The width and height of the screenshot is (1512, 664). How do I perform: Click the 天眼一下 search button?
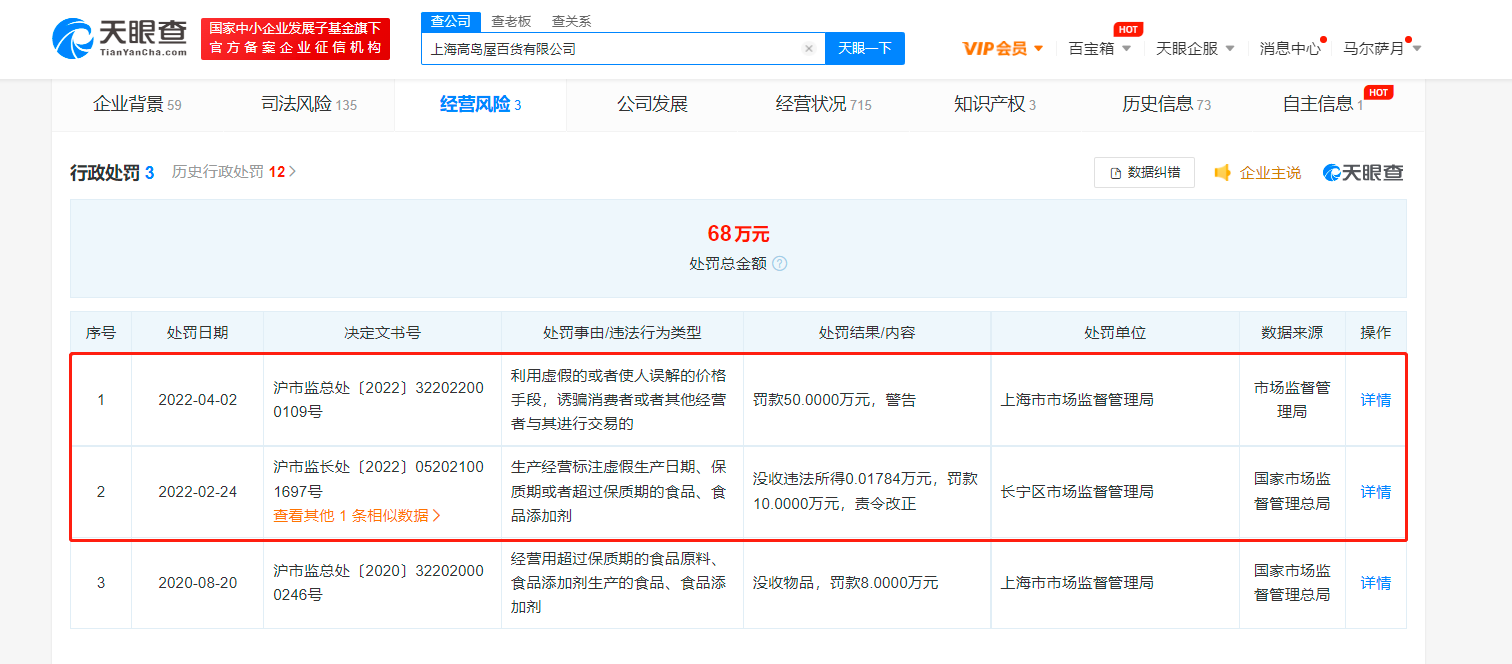865,48
